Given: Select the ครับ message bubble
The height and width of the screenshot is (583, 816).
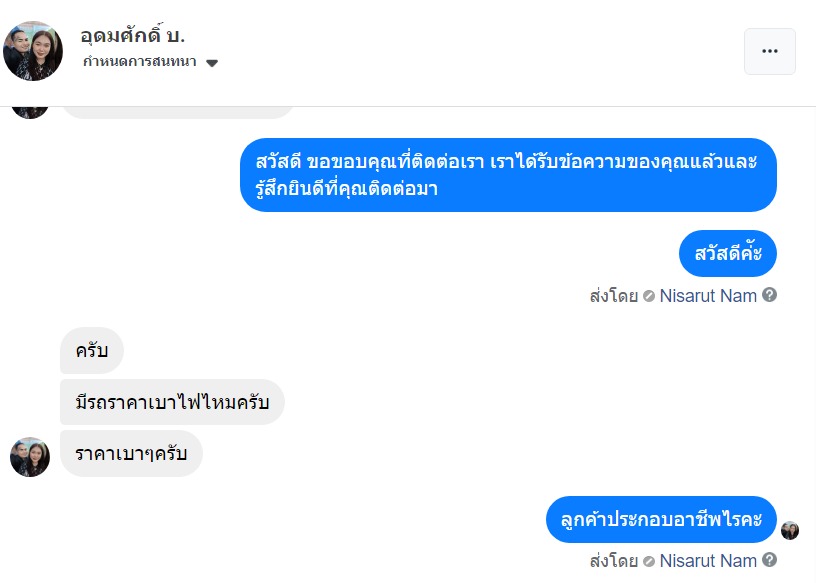Looking at the screenshot, I should [x=92, y=351].
